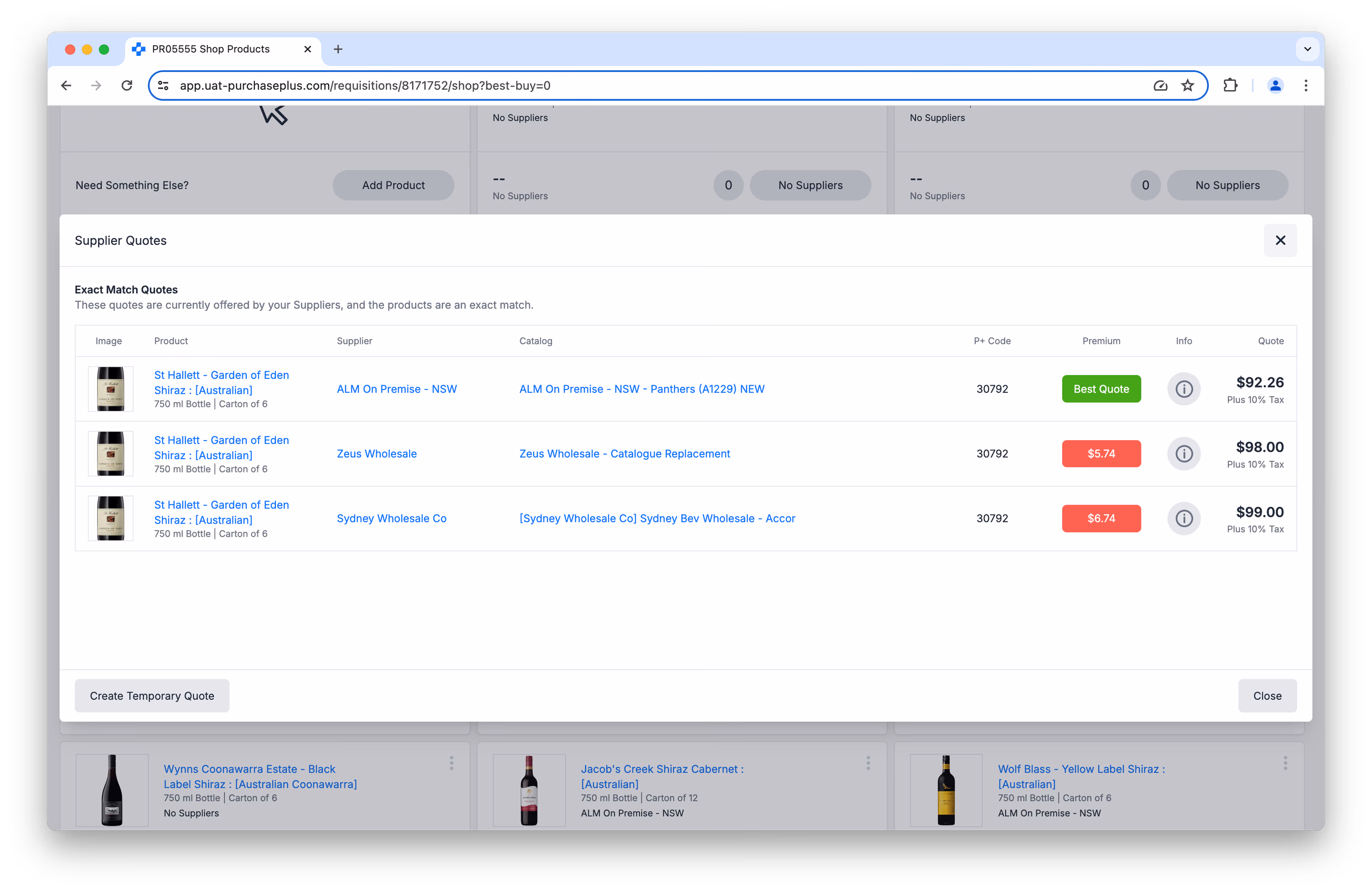Click wine bottle thumbnail in Zeus Wholesale row
Screen dimensions: 1372x893
[111, 454]
